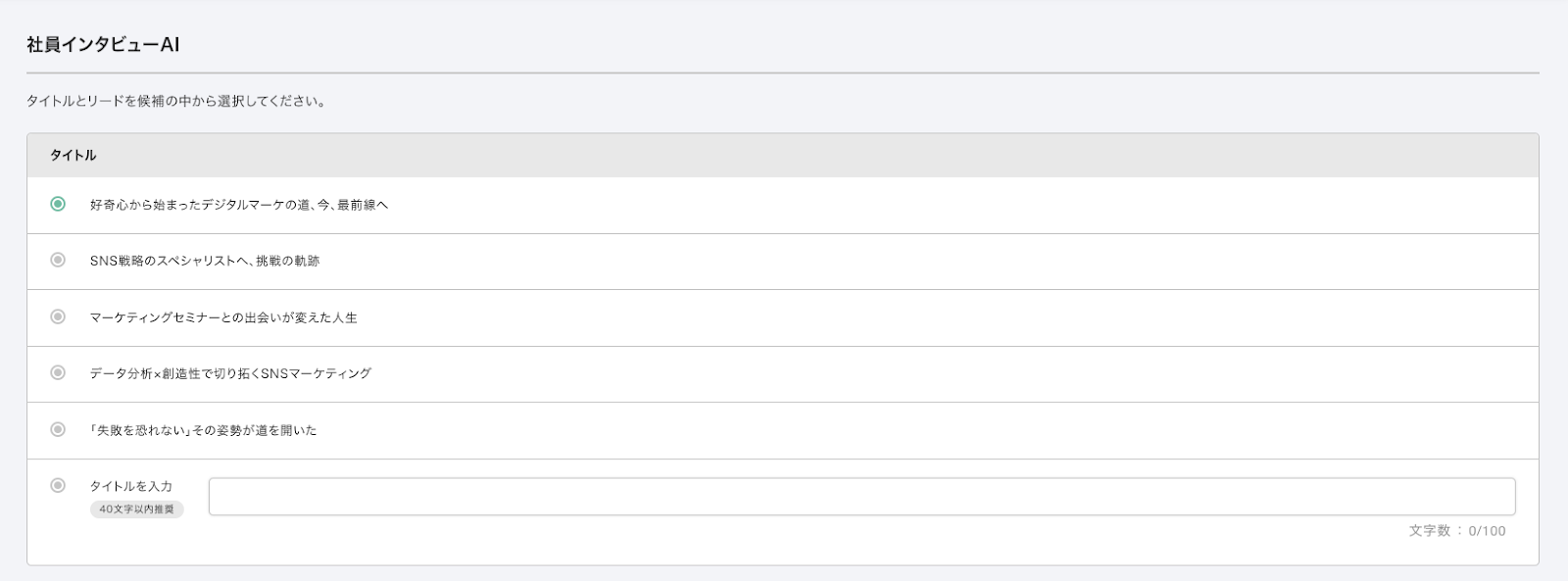Choose the マーケティングセミナー title radio button
Viewport: 1568px width, 581px height.
58,316
